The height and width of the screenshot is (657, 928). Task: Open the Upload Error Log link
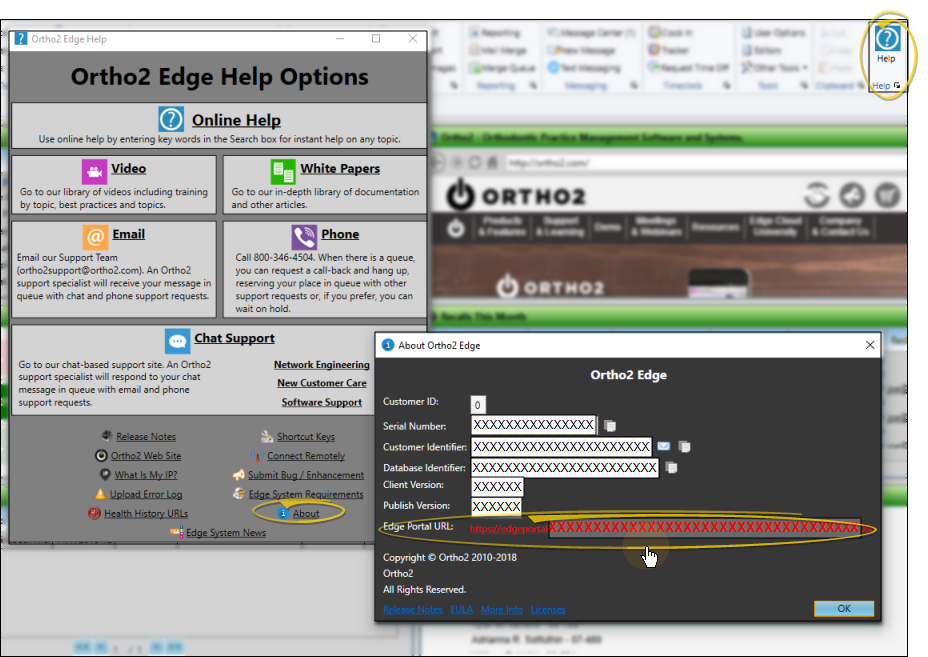point(146,494)
